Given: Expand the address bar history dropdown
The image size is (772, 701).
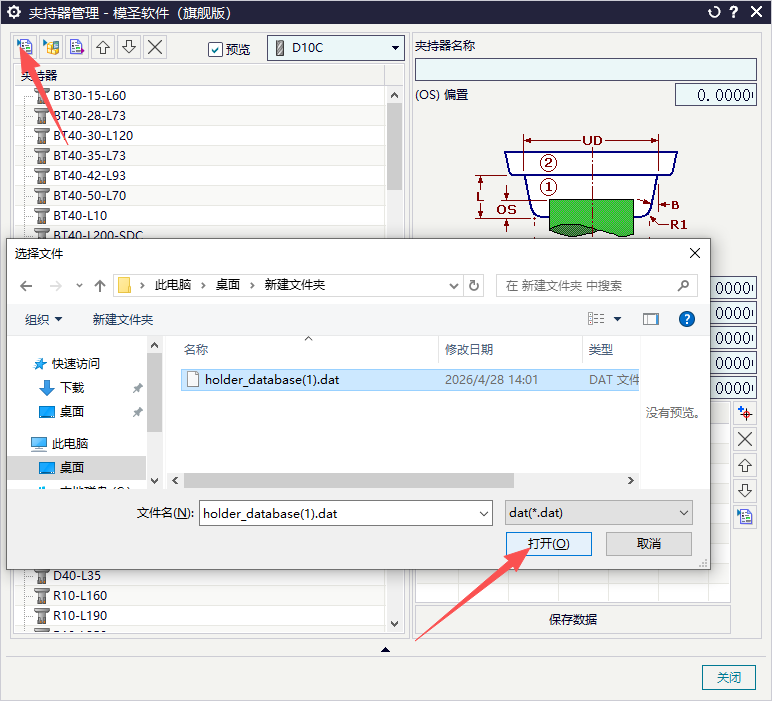Looking at the screenshot, I should click(x=453, y=286).
